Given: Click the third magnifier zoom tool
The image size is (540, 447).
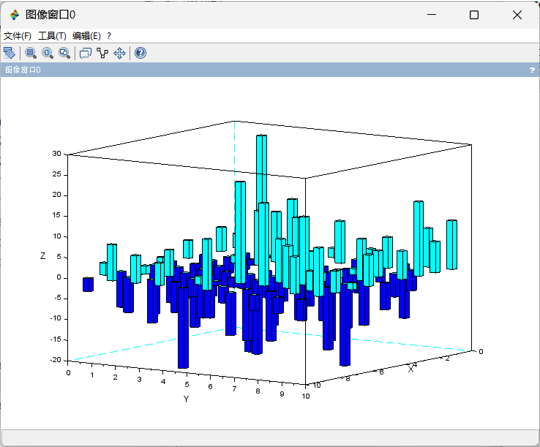Looking at the screenshot, I should pos(64,53).
